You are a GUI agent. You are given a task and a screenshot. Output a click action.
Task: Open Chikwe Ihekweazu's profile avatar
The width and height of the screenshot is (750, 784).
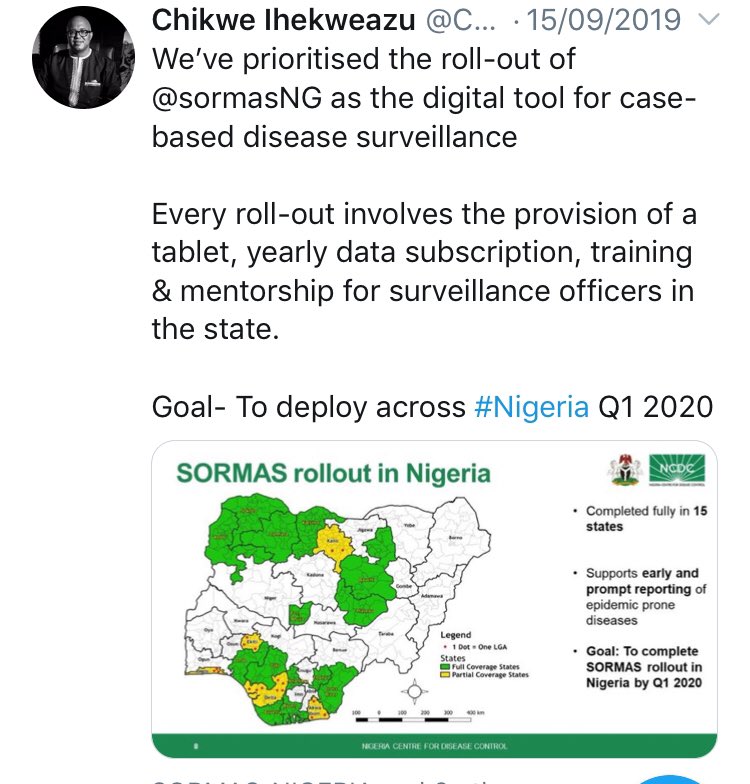(x=83, y=58)
